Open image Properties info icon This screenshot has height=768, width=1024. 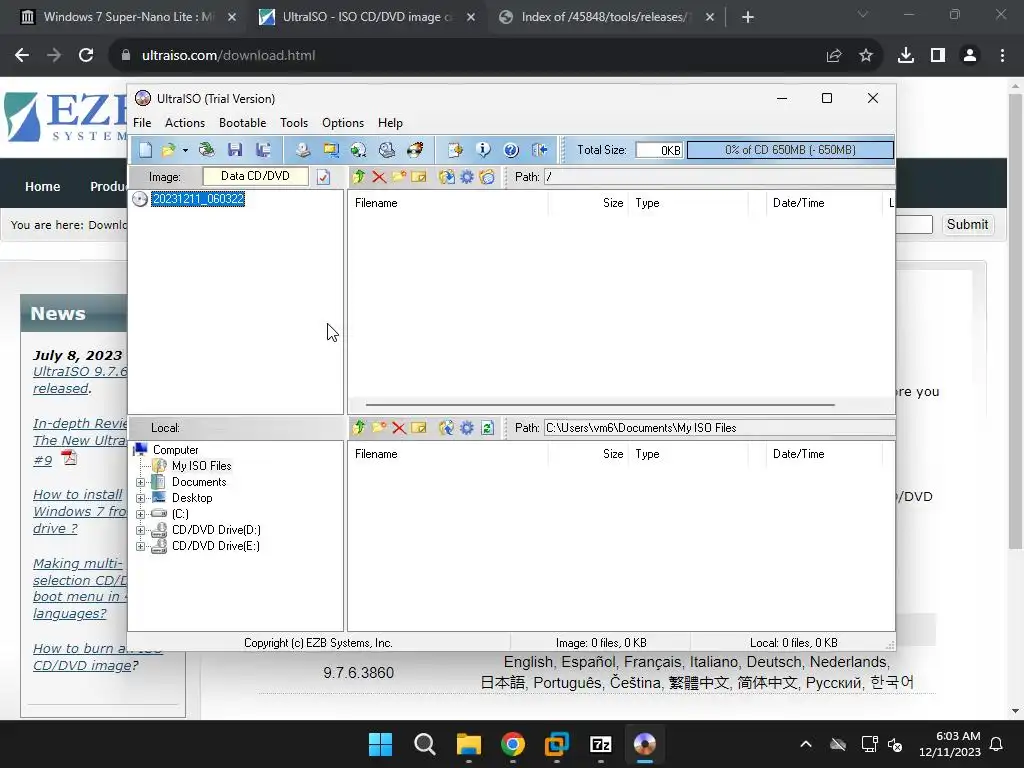(483, 150)
